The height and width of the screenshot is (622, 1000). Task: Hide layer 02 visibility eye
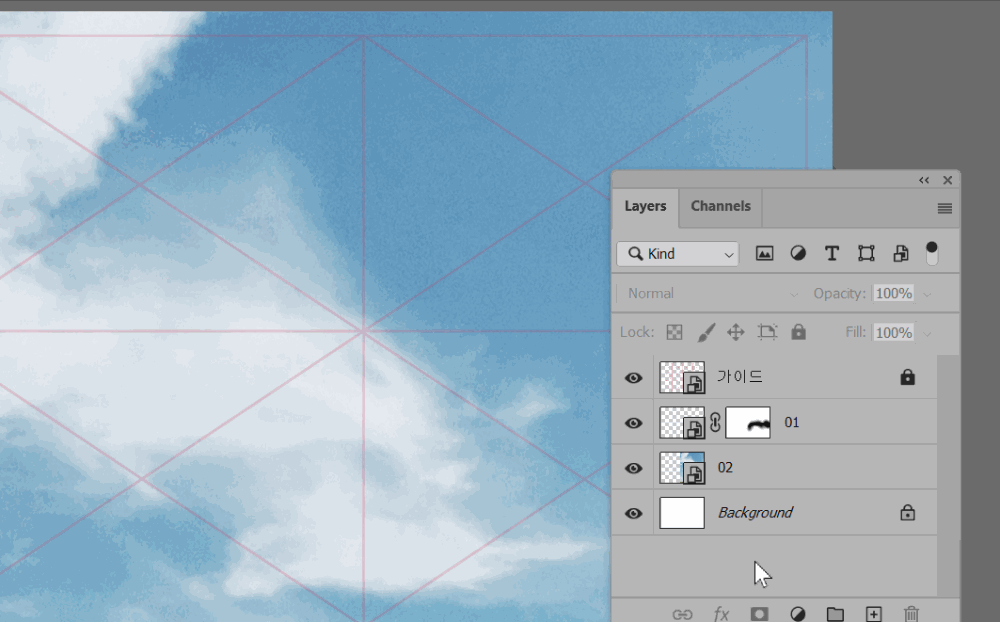click(x=633, y=468)
